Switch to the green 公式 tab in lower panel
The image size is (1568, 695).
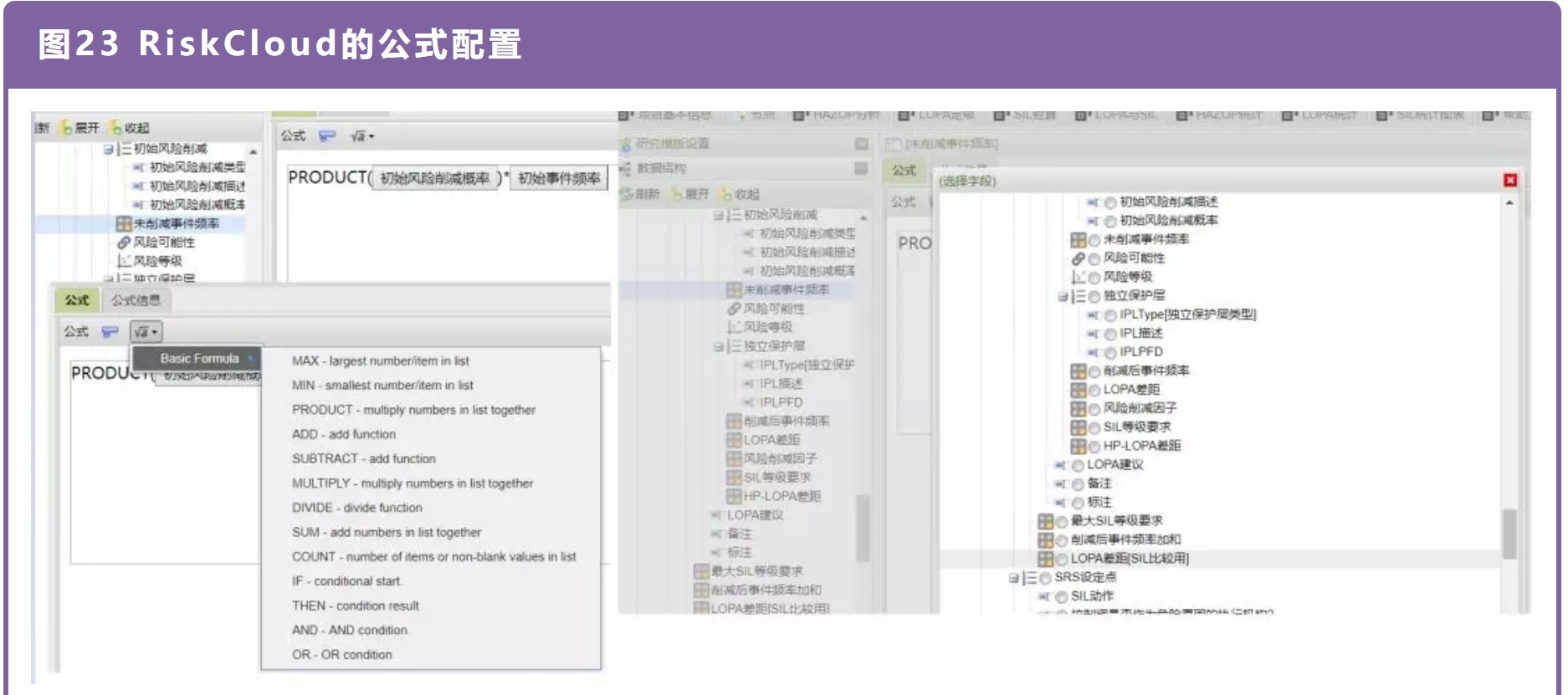coord(77,300)
